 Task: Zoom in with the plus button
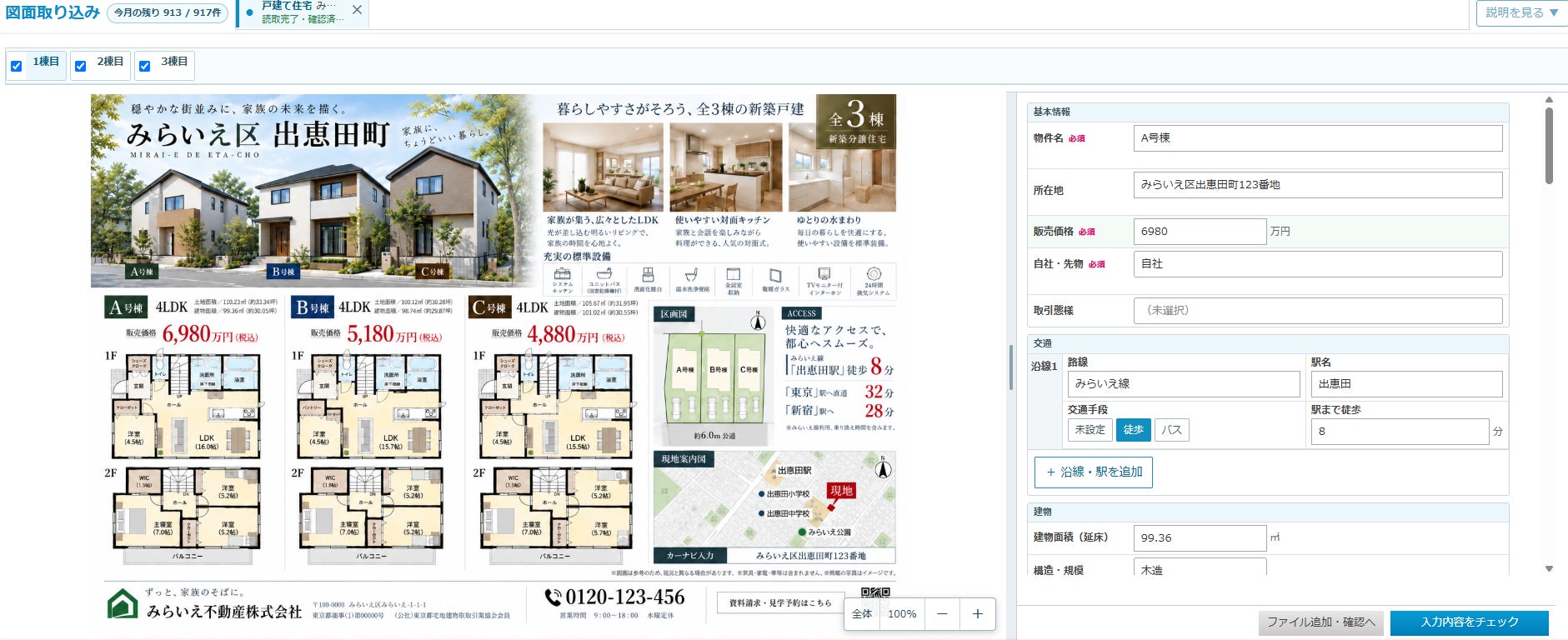point(978,614)
